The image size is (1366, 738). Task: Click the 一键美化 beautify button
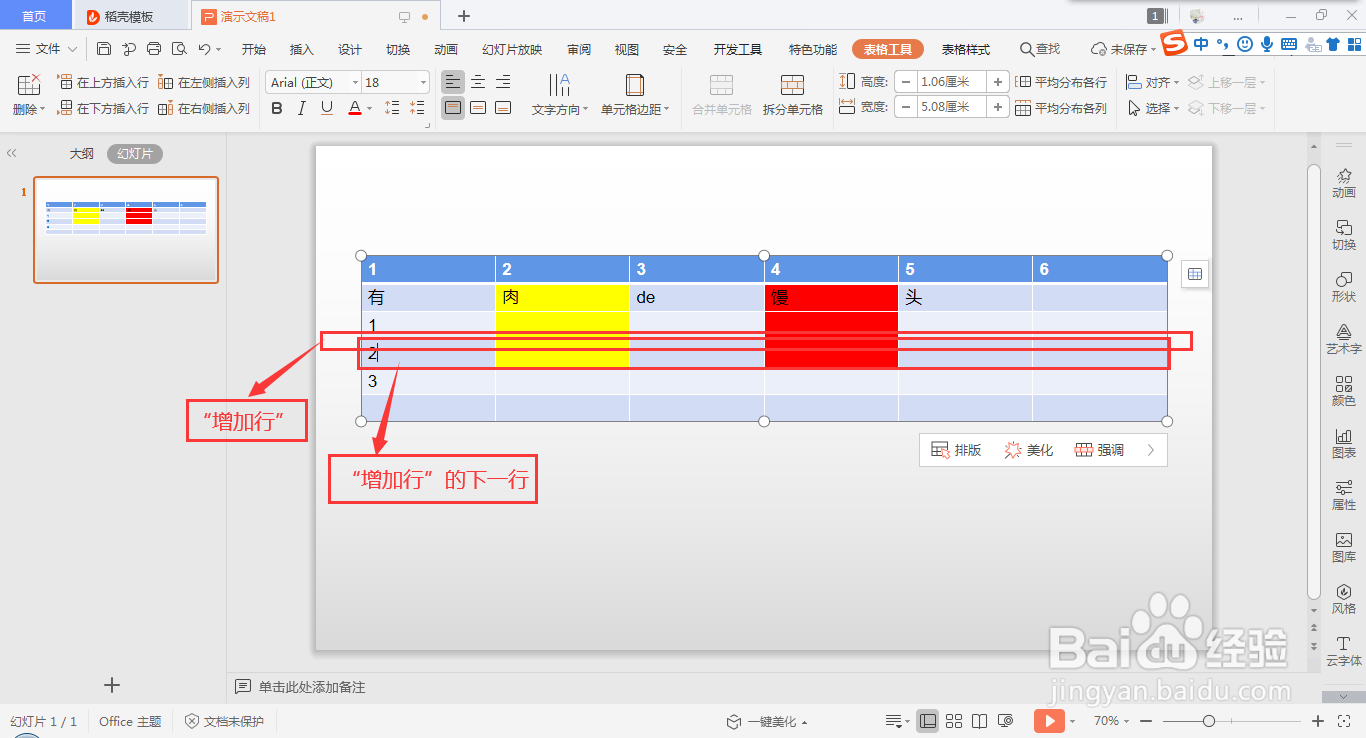click(766, 720)
